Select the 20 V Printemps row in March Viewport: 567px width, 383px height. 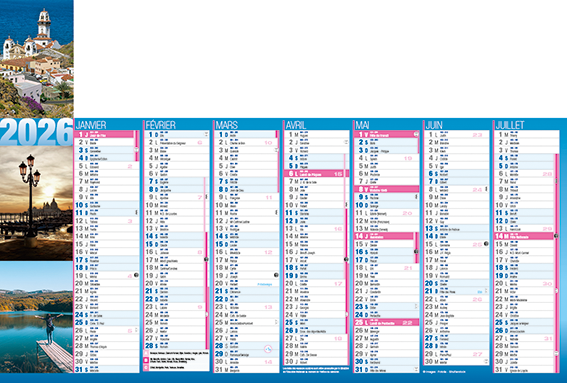point(247,283)
